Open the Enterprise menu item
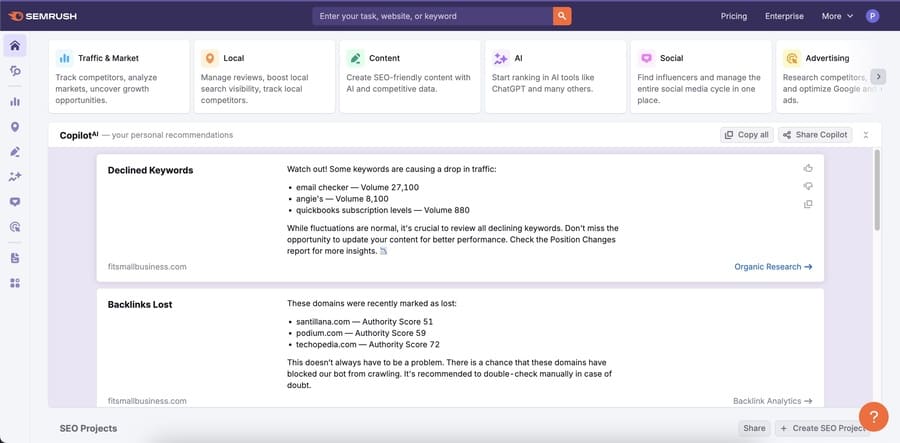900x443 pixels. pos(784,16)
